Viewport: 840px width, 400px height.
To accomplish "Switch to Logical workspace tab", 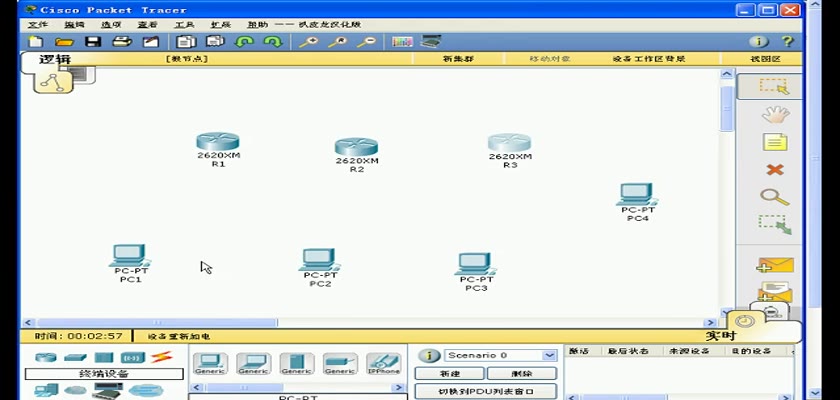I will pyautogui.click(x=55, y=60).
